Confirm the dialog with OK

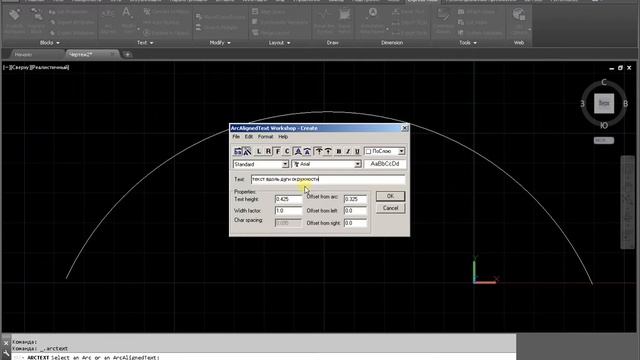click(x=390, y=196)
